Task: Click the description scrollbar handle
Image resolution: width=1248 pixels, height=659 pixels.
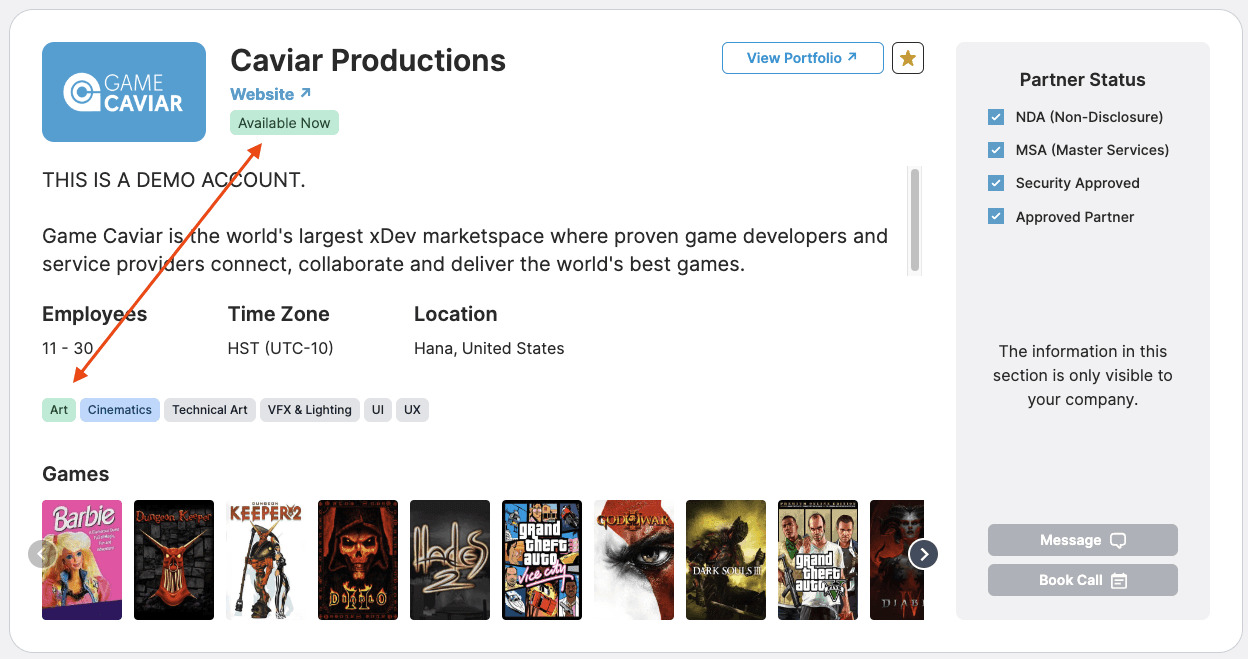Action: pos(914,219)
